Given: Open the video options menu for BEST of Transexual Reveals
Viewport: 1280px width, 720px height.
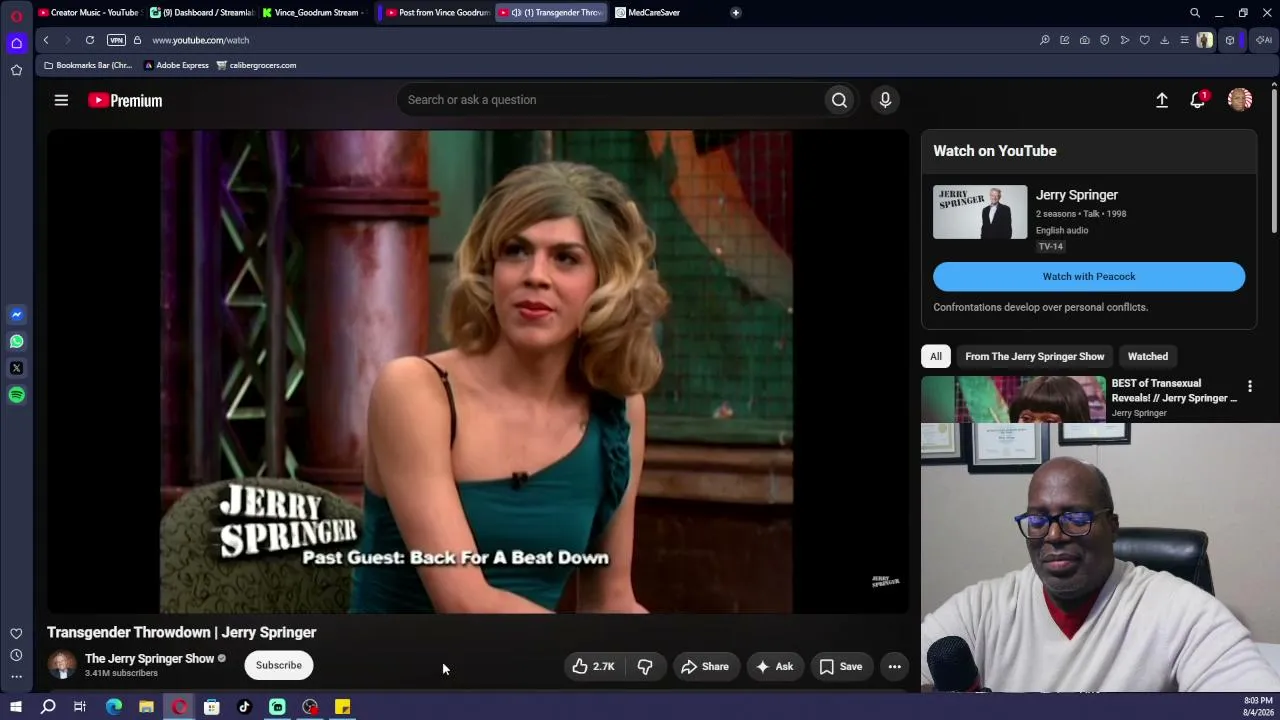Looking at the screenshot, I should pos(1249,386).
